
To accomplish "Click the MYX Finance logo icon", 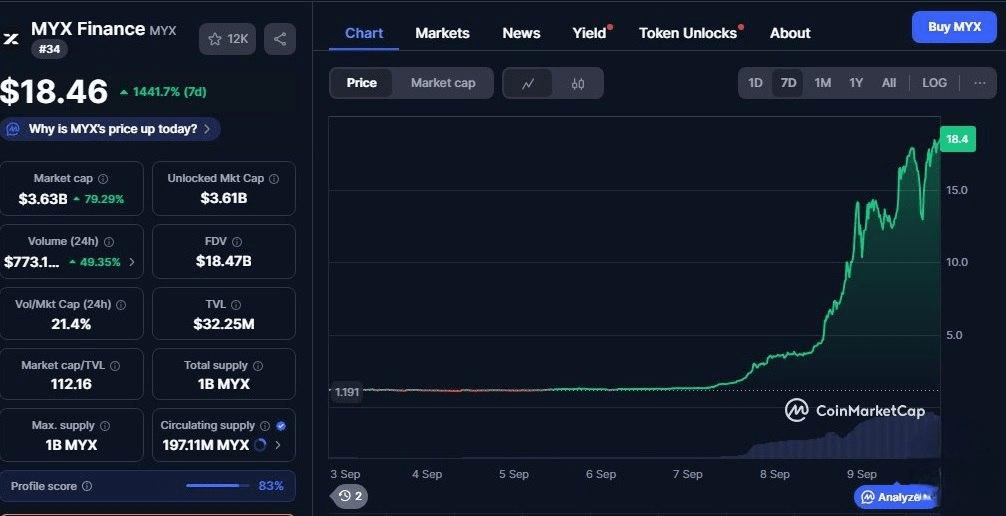I will 11,39.
